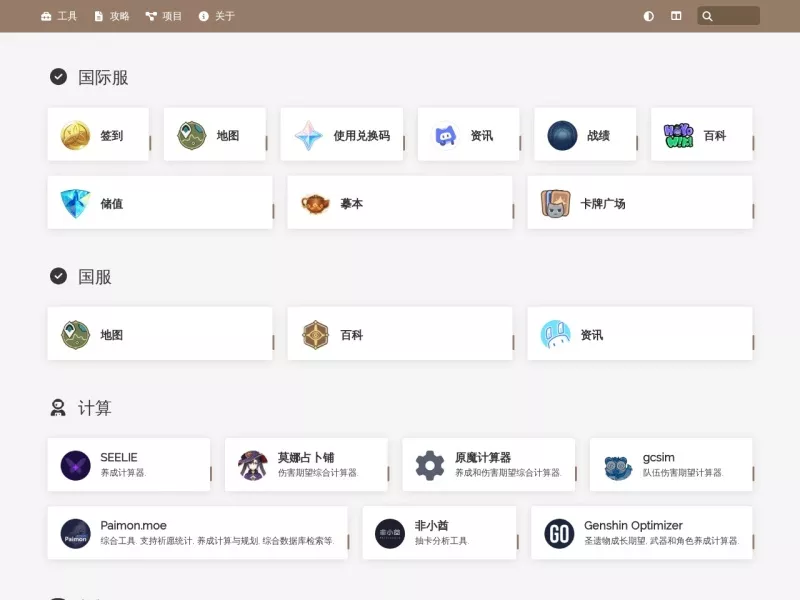Screen dimensions: 800x600
Task: Click the 地图 map icon under 国服
Action: tap(76, 335)
